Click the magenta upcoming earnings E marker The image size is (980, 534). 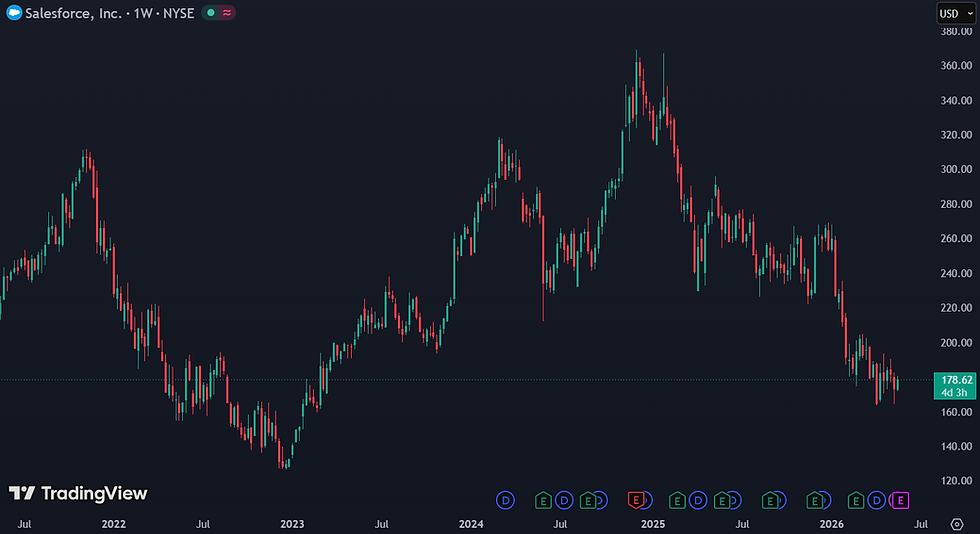(900, 500)
